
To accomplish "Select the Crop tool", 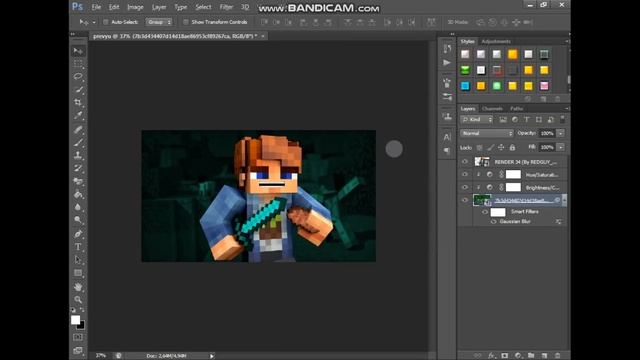I will [78, 102].
